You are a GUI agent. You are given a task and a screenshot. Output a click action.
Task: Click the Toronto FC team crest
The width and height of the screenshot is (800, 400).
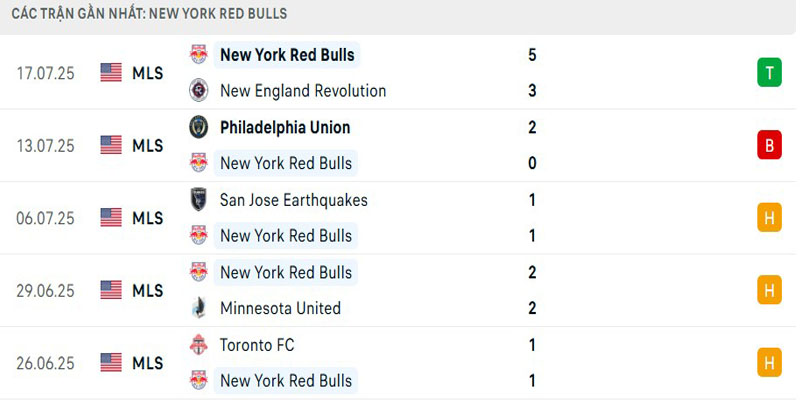pos(198,345)
